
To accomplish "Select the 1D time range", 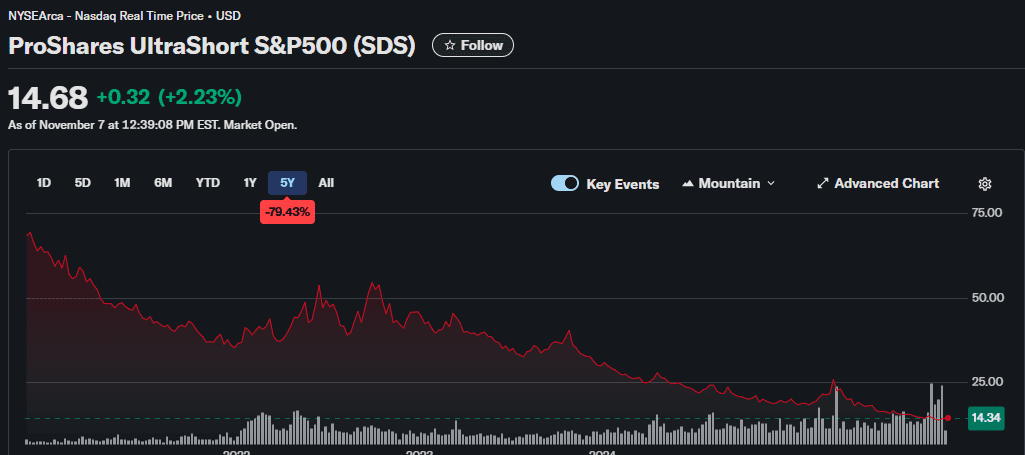I will 44,183.
